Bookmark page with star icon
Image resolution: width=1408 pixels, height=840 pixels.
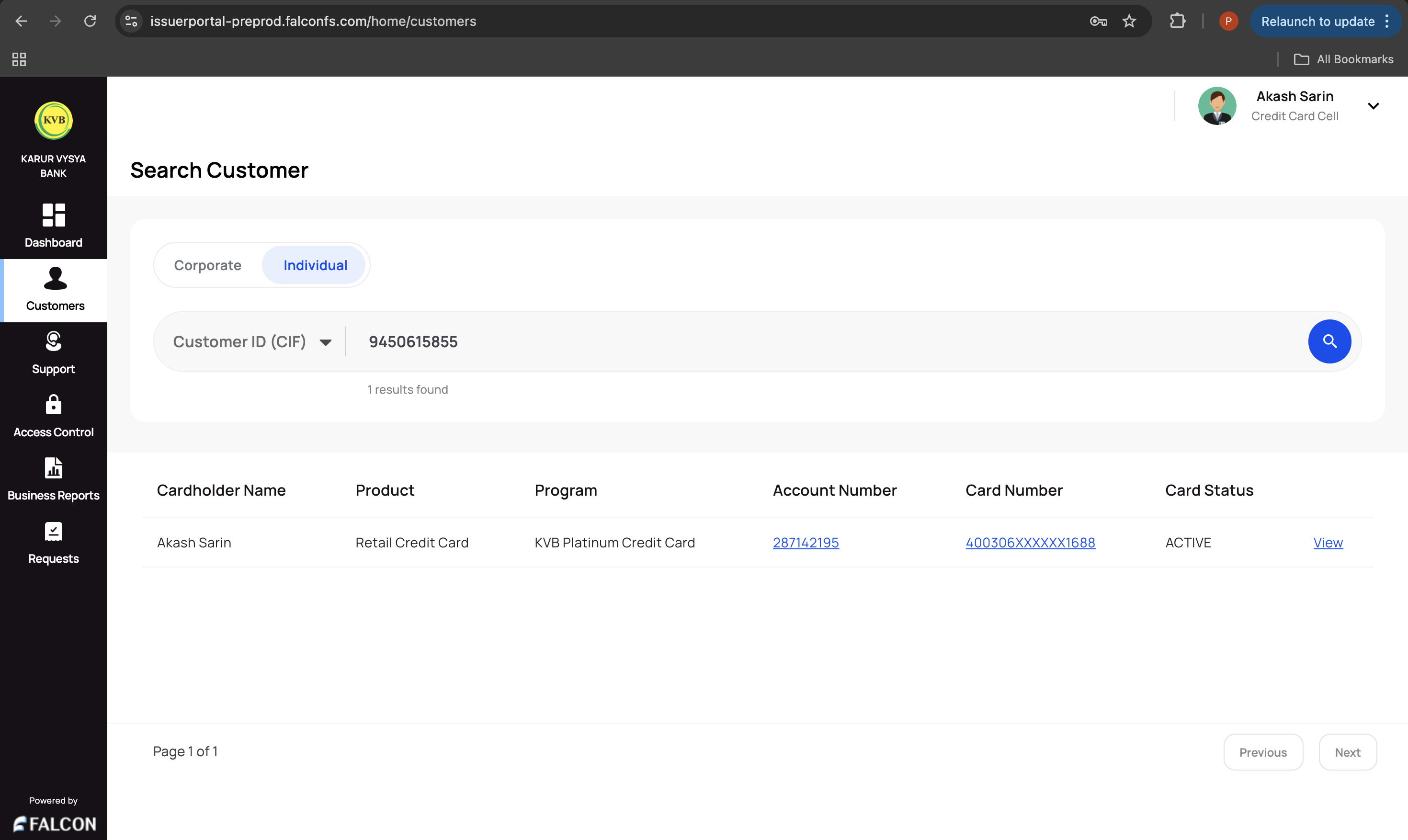1129,22
